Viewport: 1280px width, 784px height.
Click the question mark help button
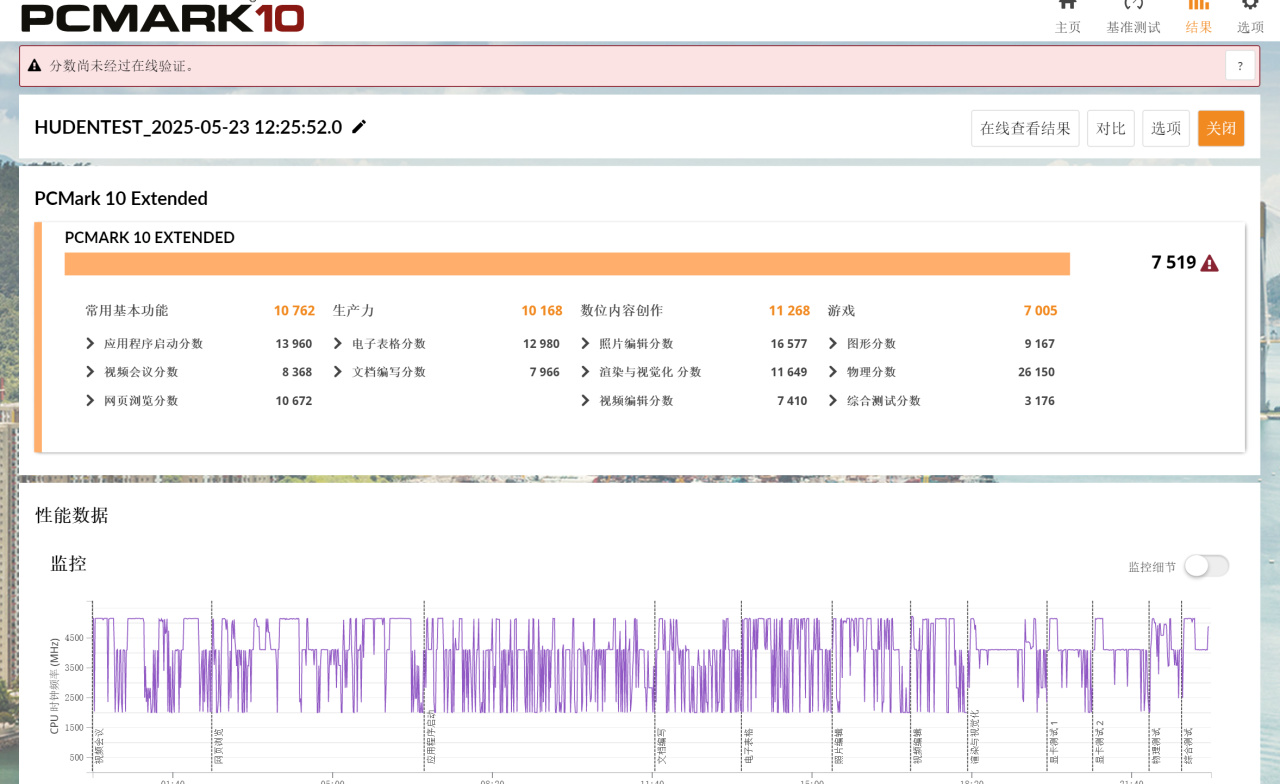[1240, 66]
